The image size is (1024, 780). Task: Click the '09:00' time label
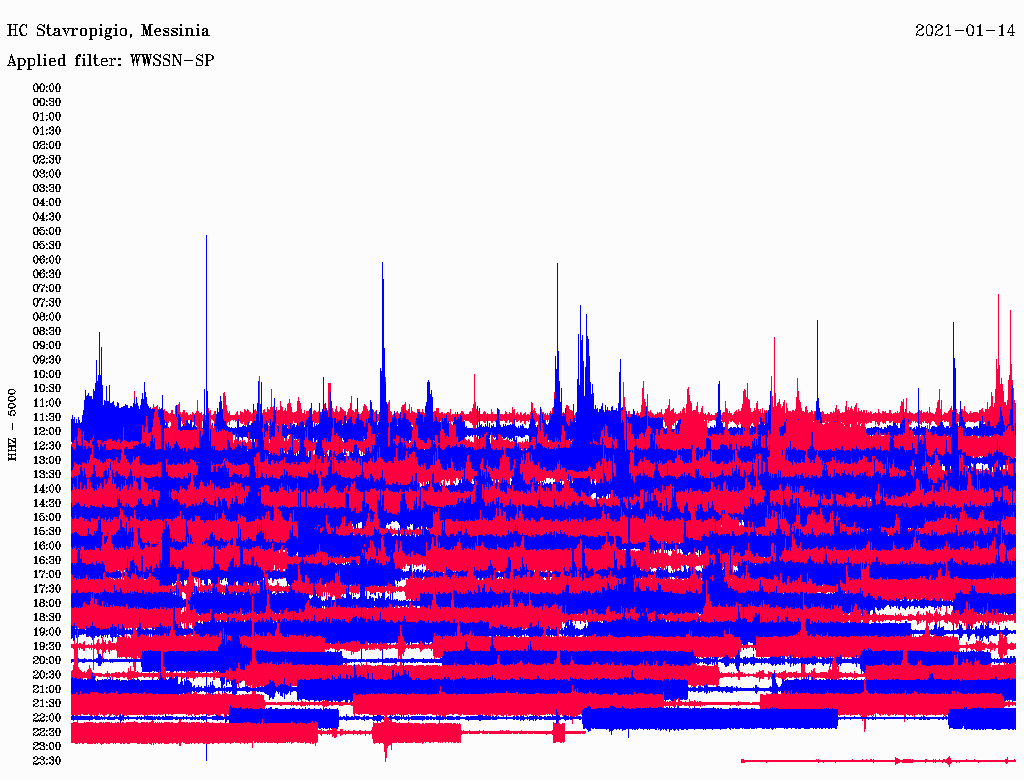click(47, 346)
